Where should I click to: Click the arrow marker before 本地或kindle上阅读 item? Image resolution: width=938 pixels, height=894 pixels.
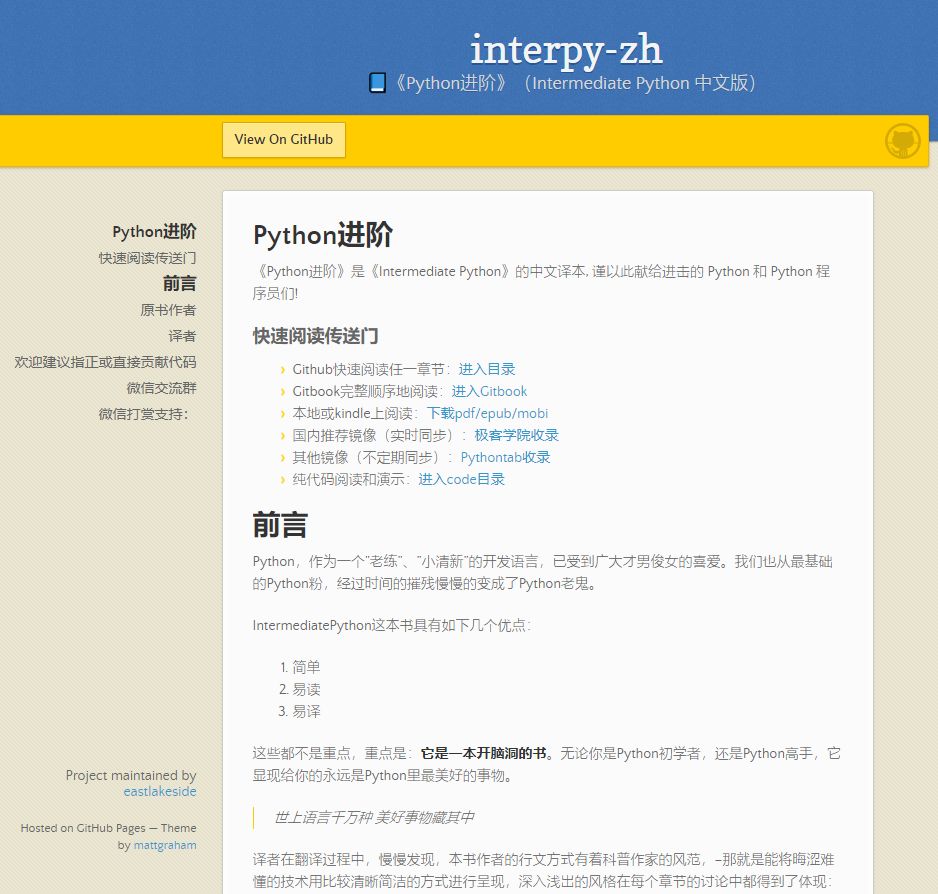pos(282,413)
